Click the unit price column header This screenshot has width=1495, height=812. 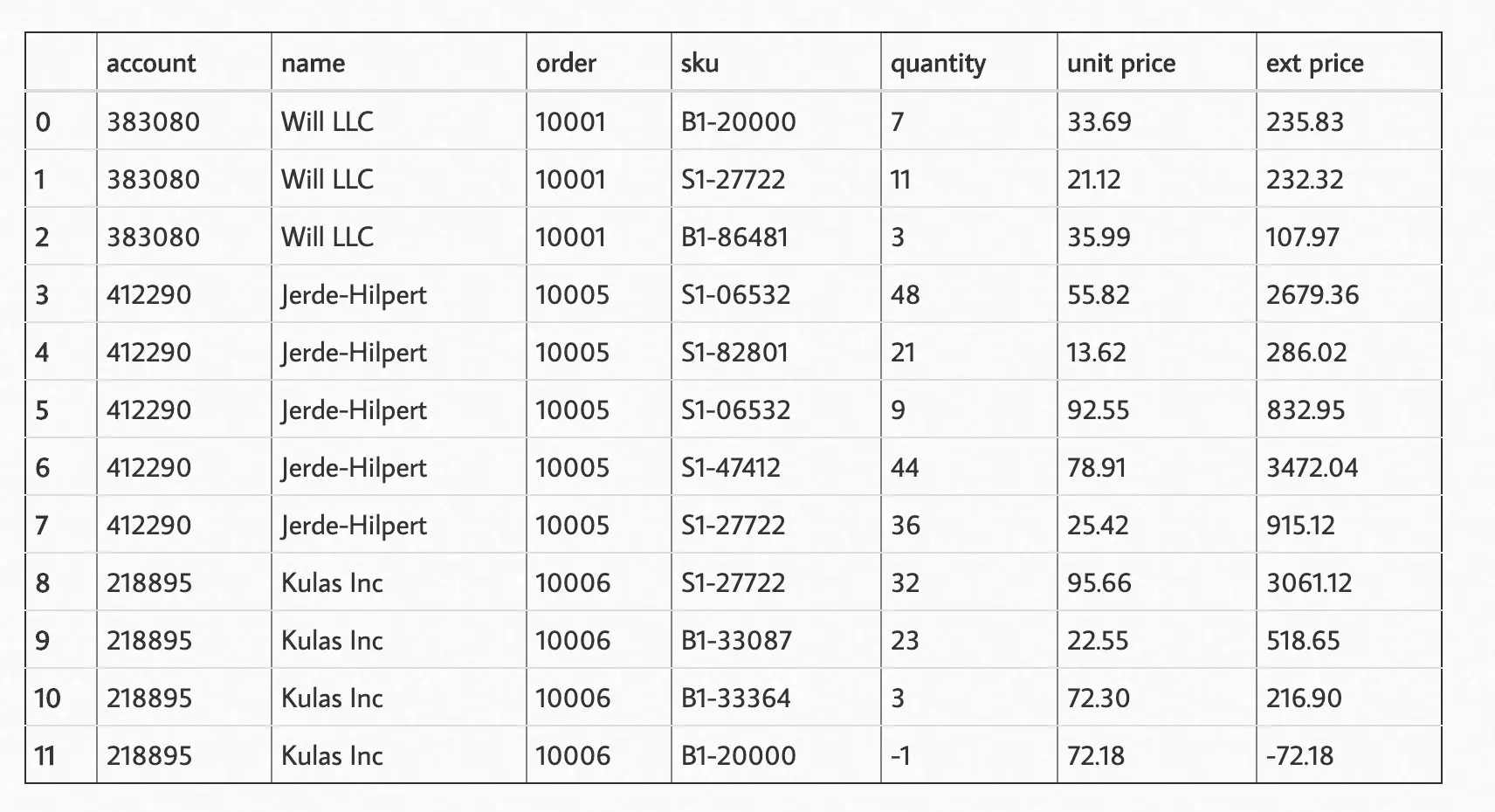pos(1121,63)
